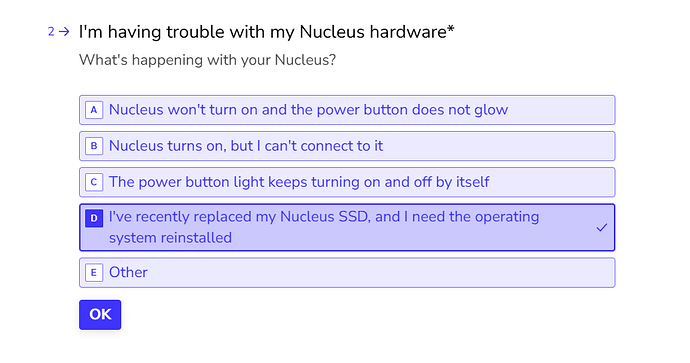Screen dimensions: 690x363
Task: Click the question number 2 indicator
Action: (51, 32)
